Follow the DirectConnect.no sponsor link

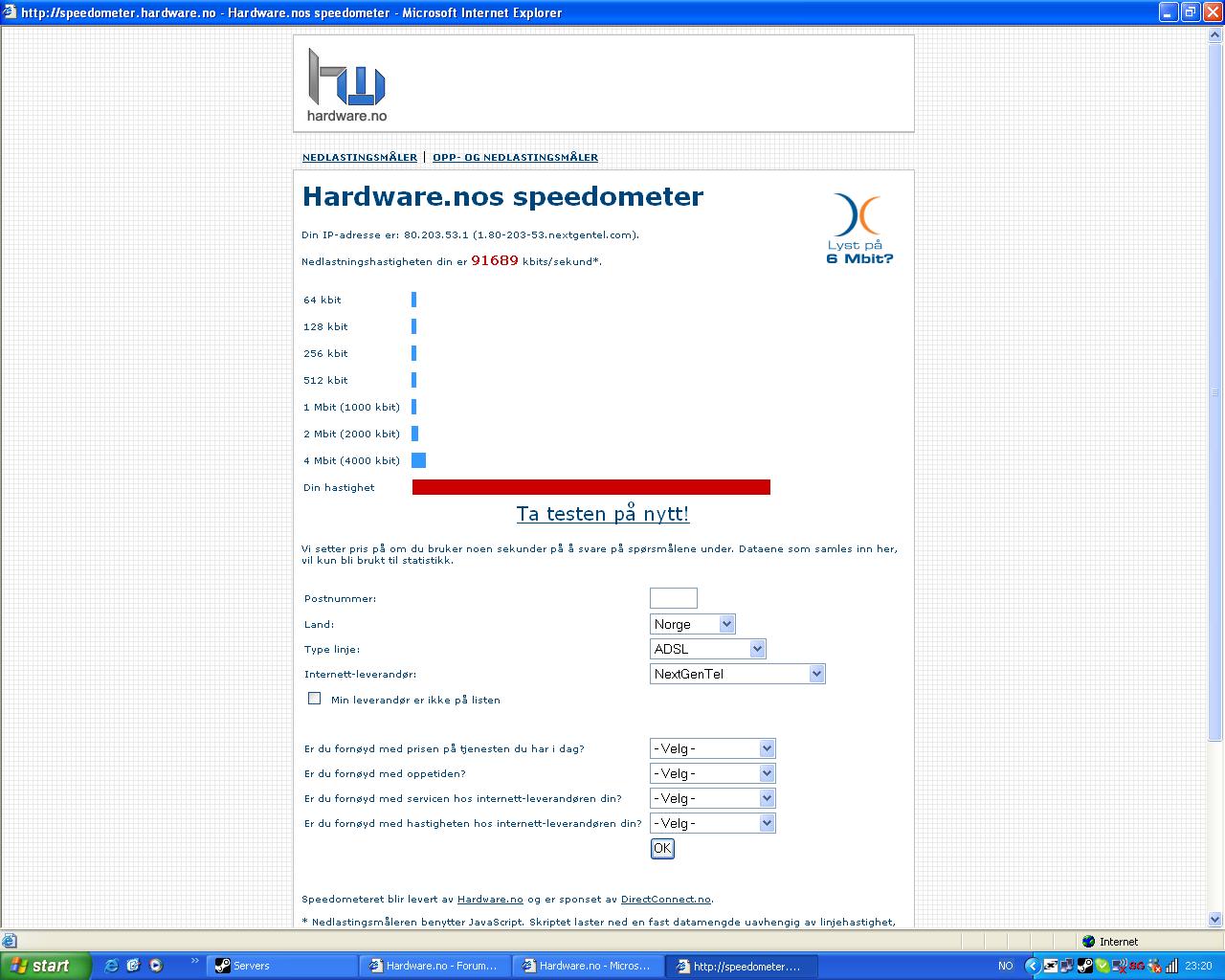click(x=666, y=900)
